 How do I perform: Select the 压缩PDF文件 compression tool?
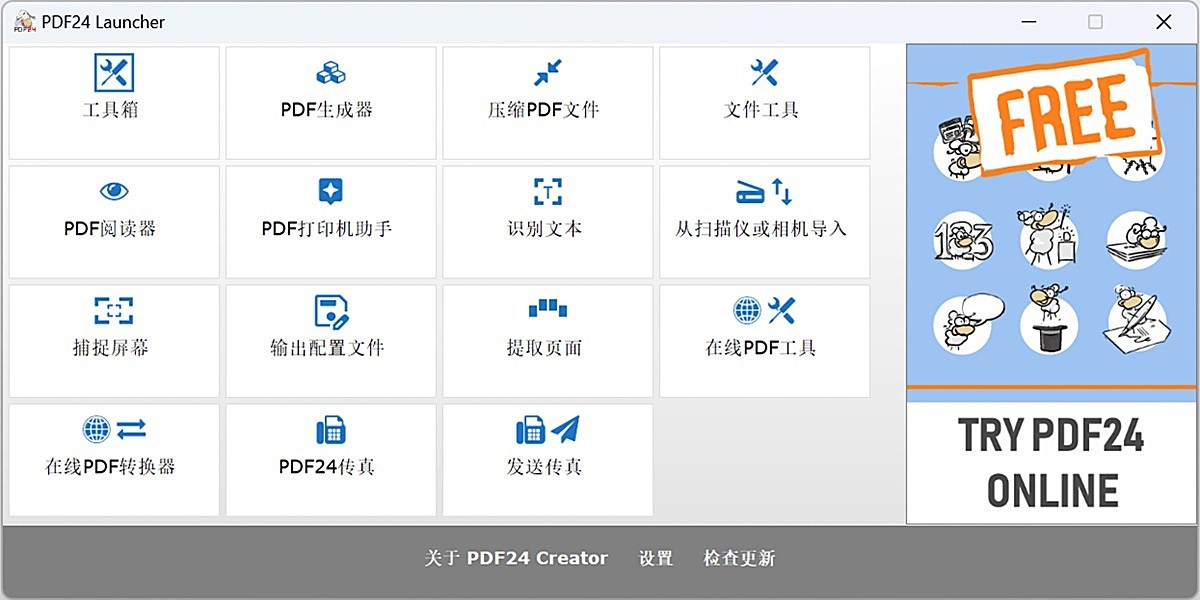click(x=547, y=100)
